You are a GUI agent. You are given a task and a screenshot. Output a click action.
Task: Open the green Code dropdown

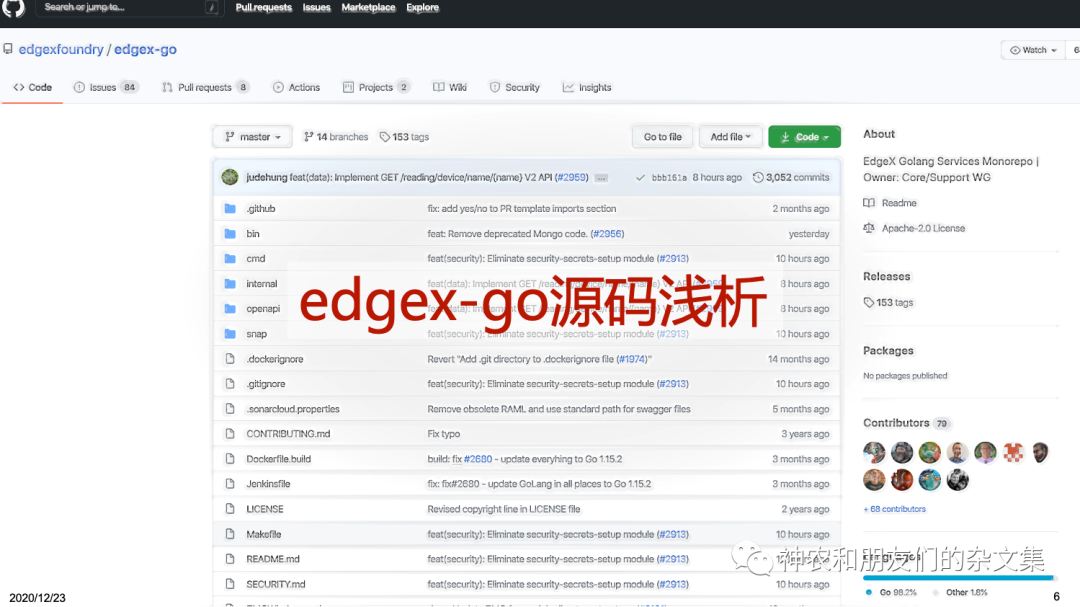coord(804,136)
